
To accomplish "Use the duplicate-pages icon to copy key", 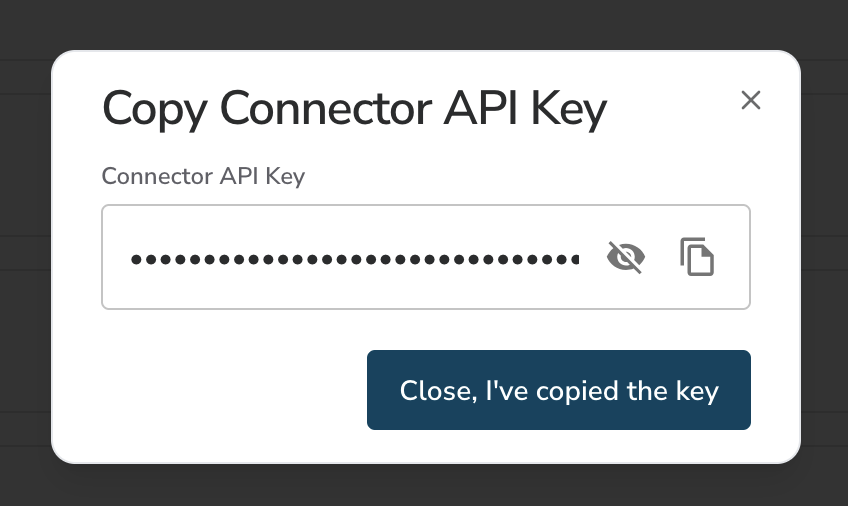I will [x=697, y=257].
